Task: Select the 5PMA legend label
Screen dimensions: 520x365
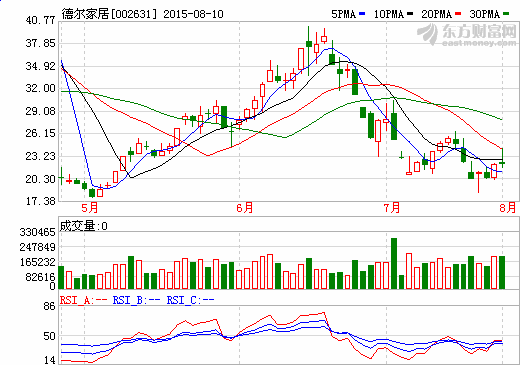Action: 343,14
